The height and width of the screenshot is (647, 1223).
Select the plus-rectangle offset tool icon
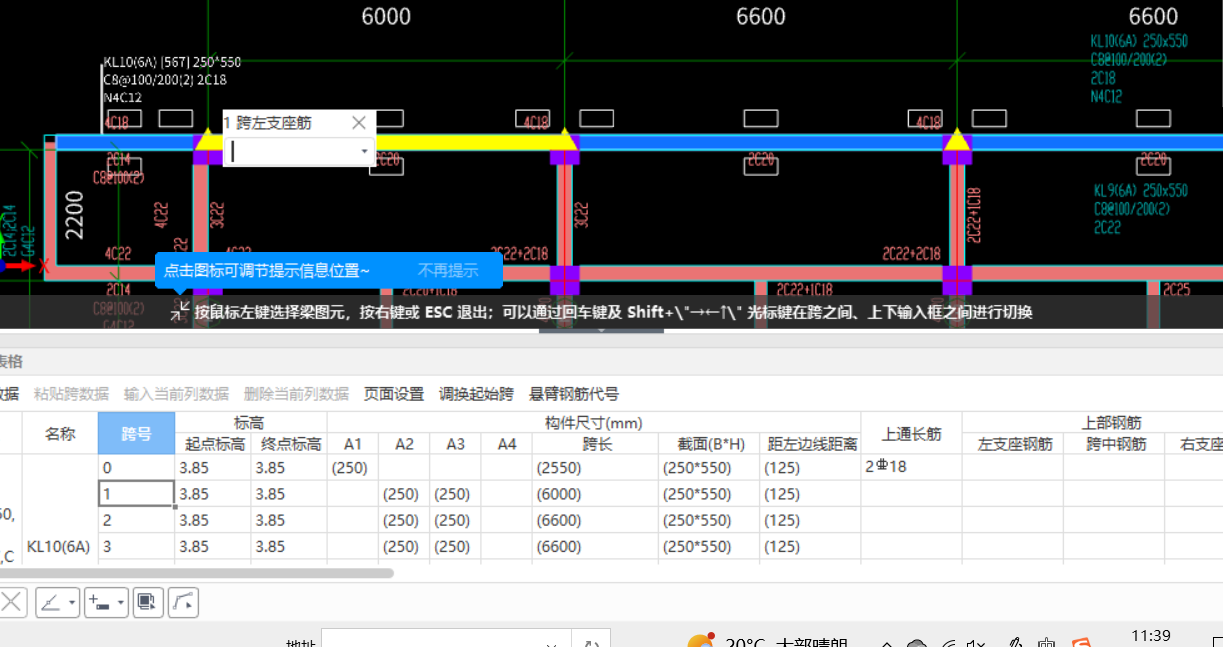(x=100, y=602)
